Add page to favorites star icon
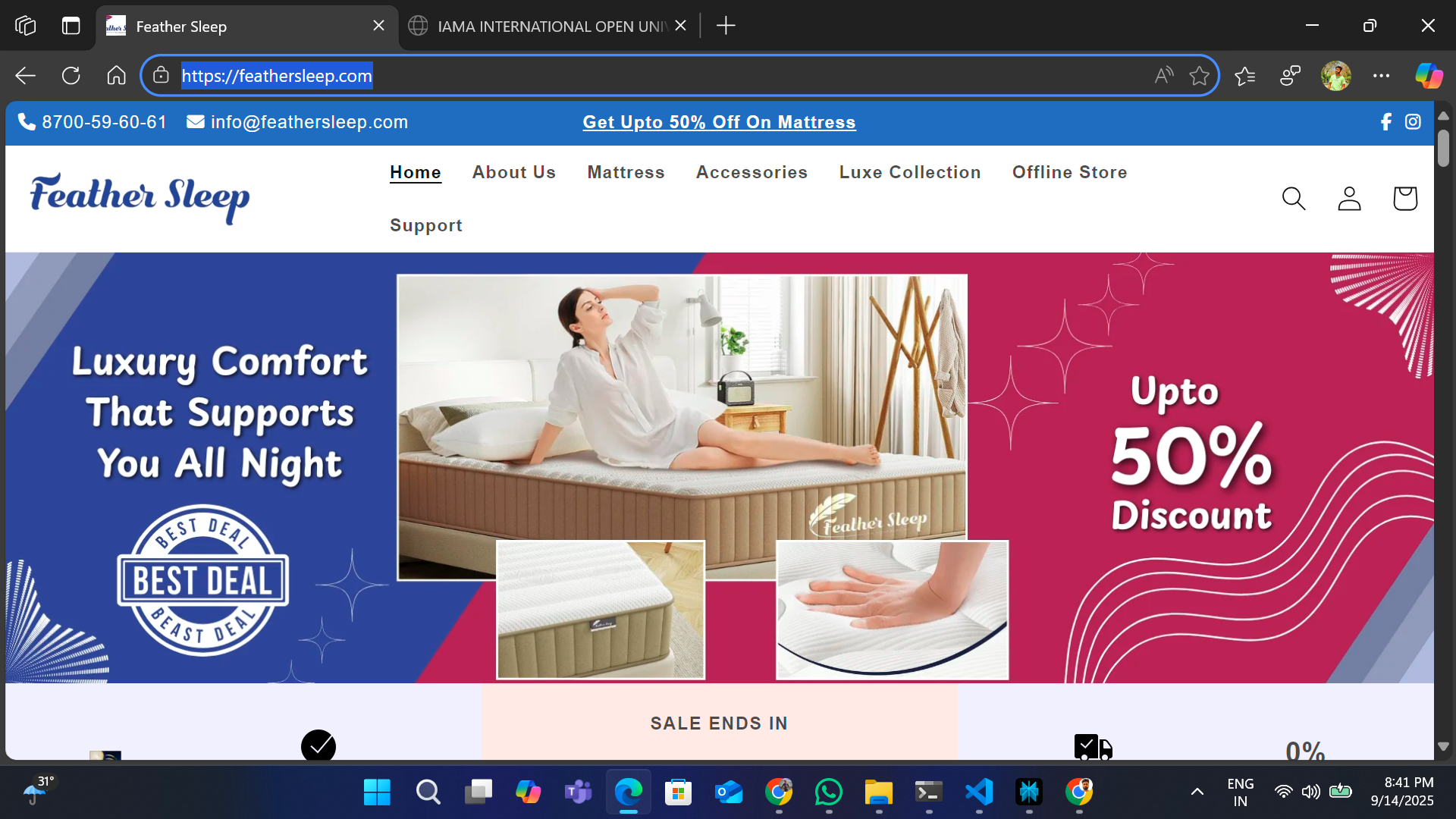This screenshot has width=1456, height=819. [1199, 76]
